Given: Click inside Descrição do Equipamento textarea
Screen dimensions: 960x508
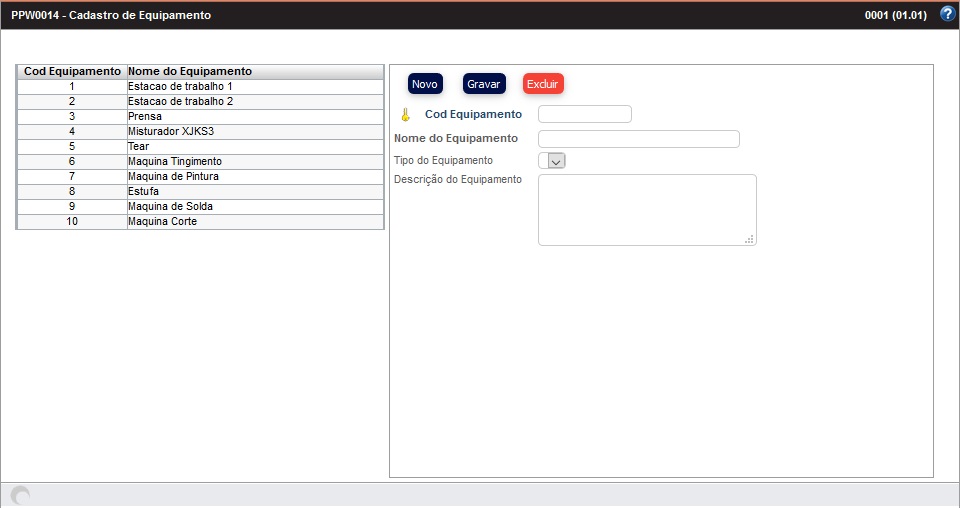Looking at the screenshot, I should coord(646,209).
